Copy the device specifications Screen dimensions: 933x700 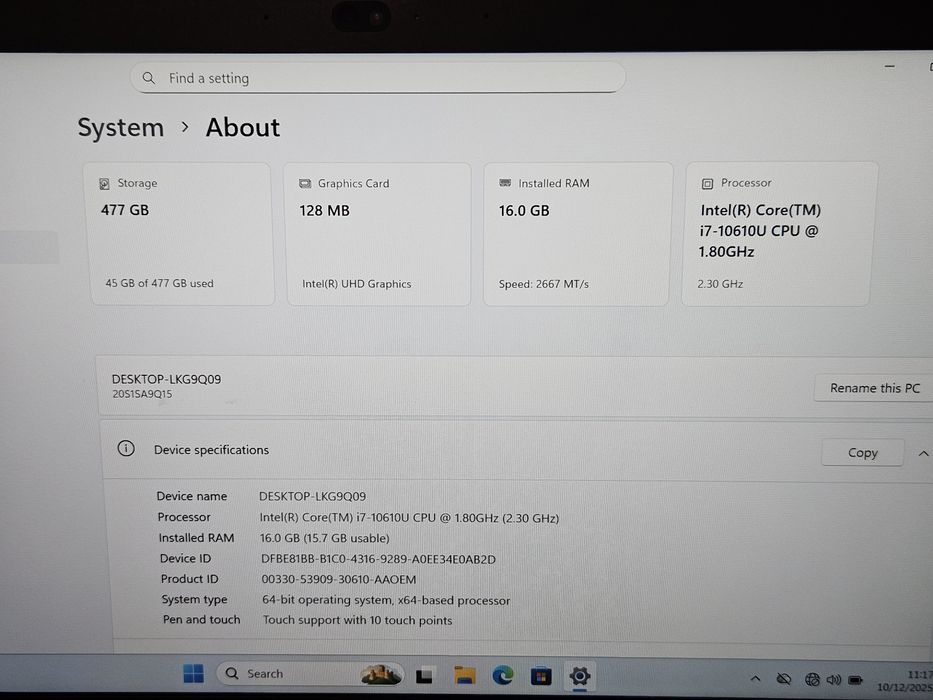click(x=862, y=453)
